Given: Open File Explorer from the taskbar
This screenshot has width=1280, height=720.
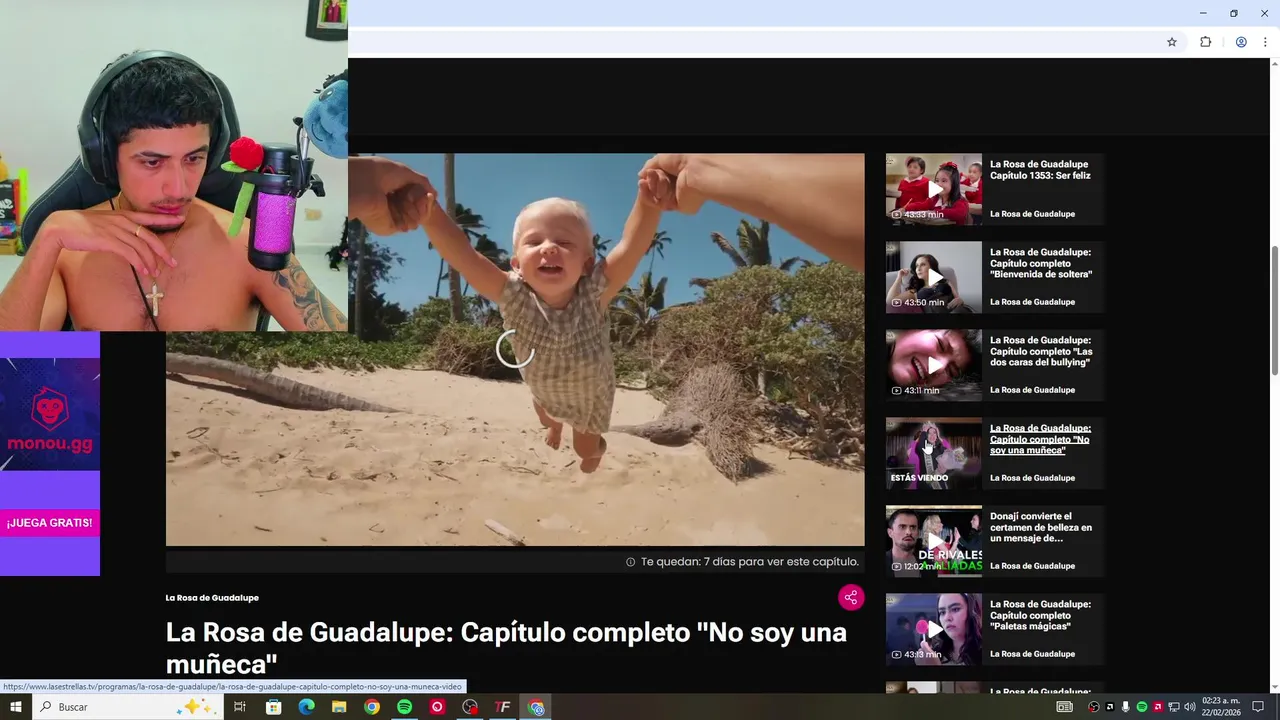Looking at the screenshot, I should tap(339, 707).
